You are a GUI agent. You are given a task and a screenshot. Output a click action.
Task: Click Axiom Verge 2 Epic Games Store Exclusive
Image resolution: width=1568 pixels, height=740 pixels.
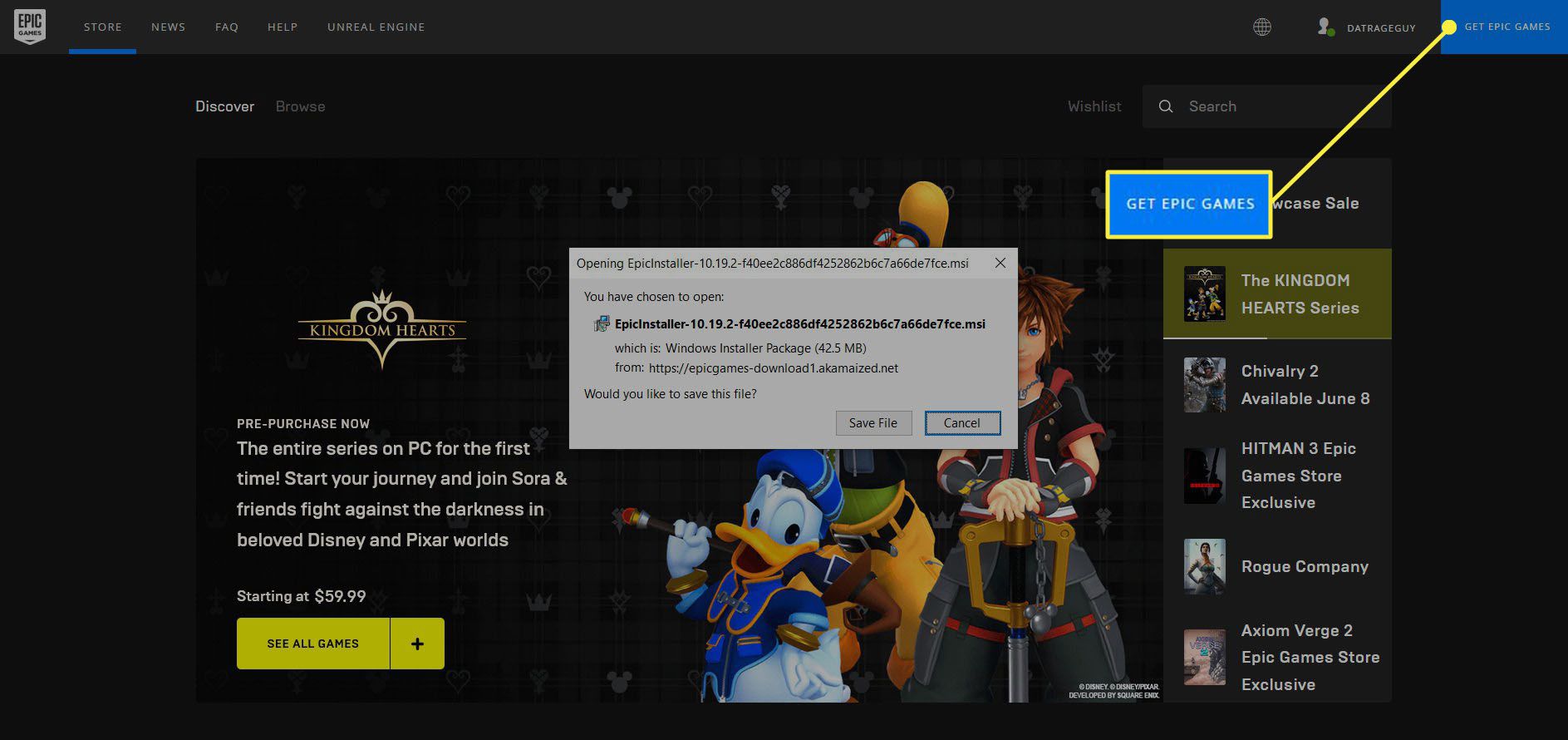[x=1310, y=658]
